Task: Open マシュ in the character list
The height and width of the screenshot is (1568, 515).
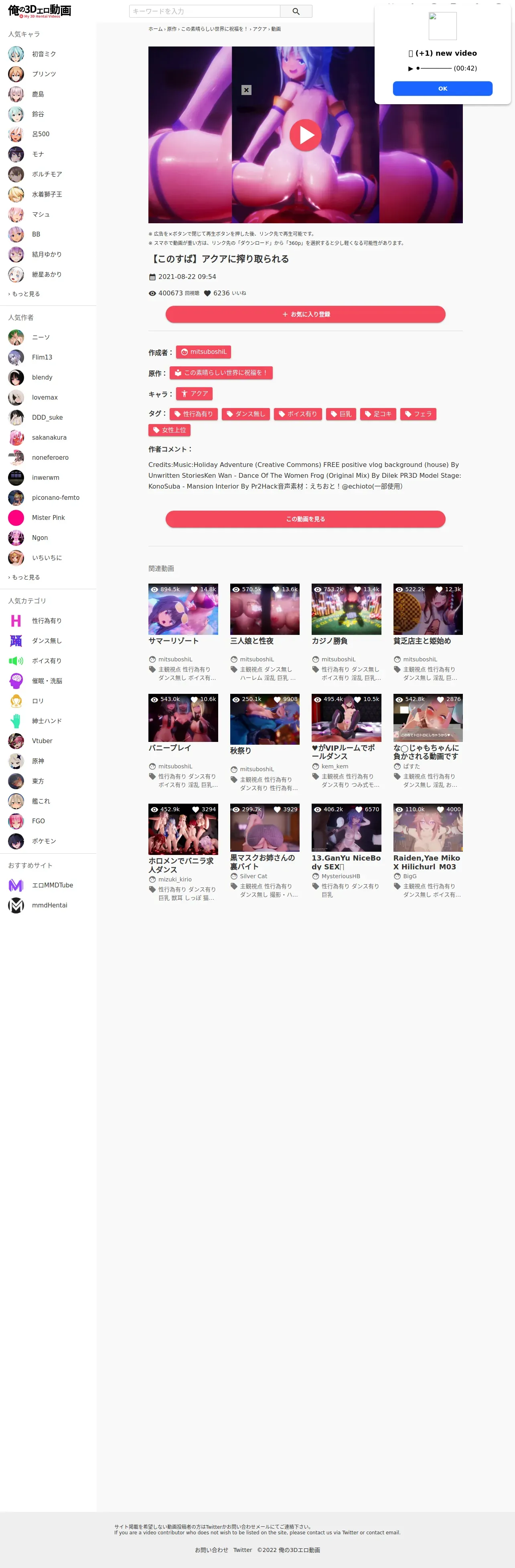Action: click(41, 215)
